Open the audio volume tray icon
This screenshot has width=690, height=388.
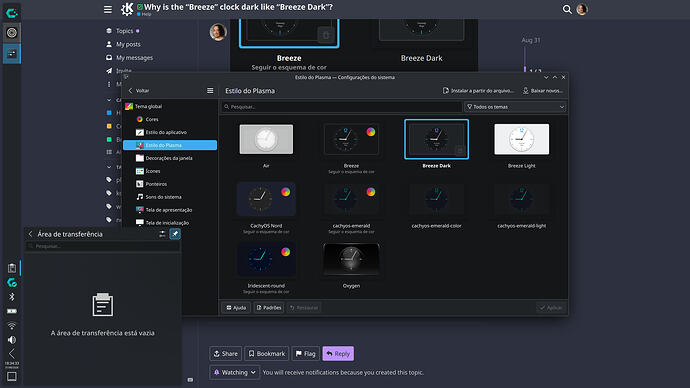coord(12,340)
